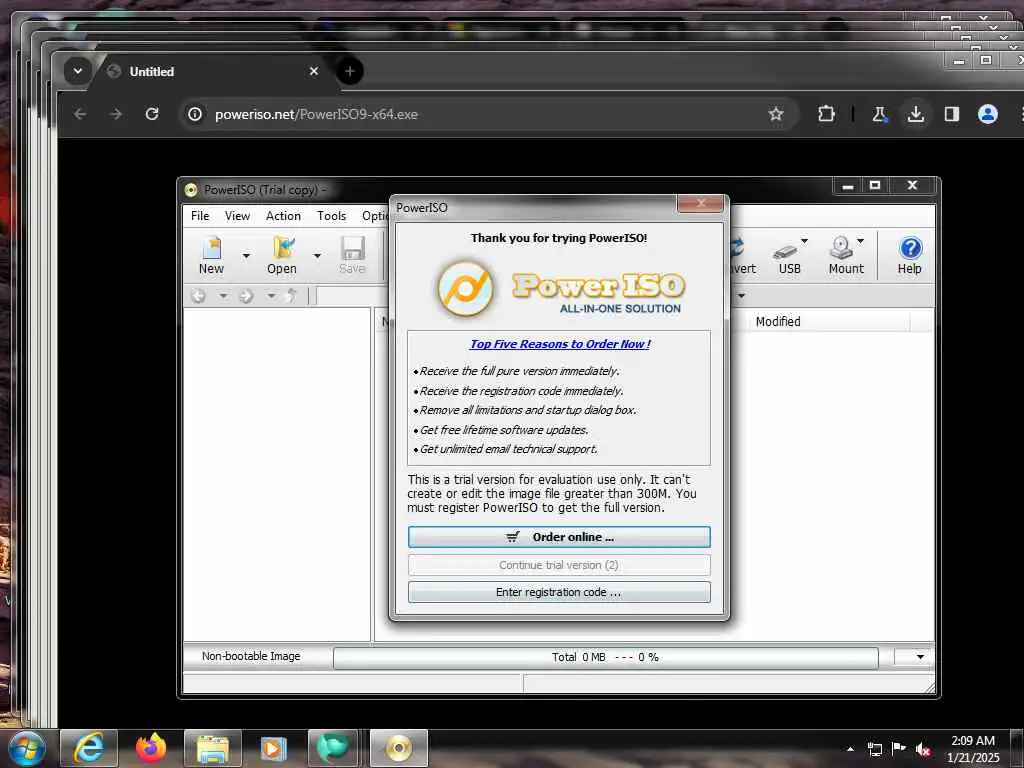Click the site information icon in address bar
Viewport: 1024px width, 768px height.
(x=195, y=114)
